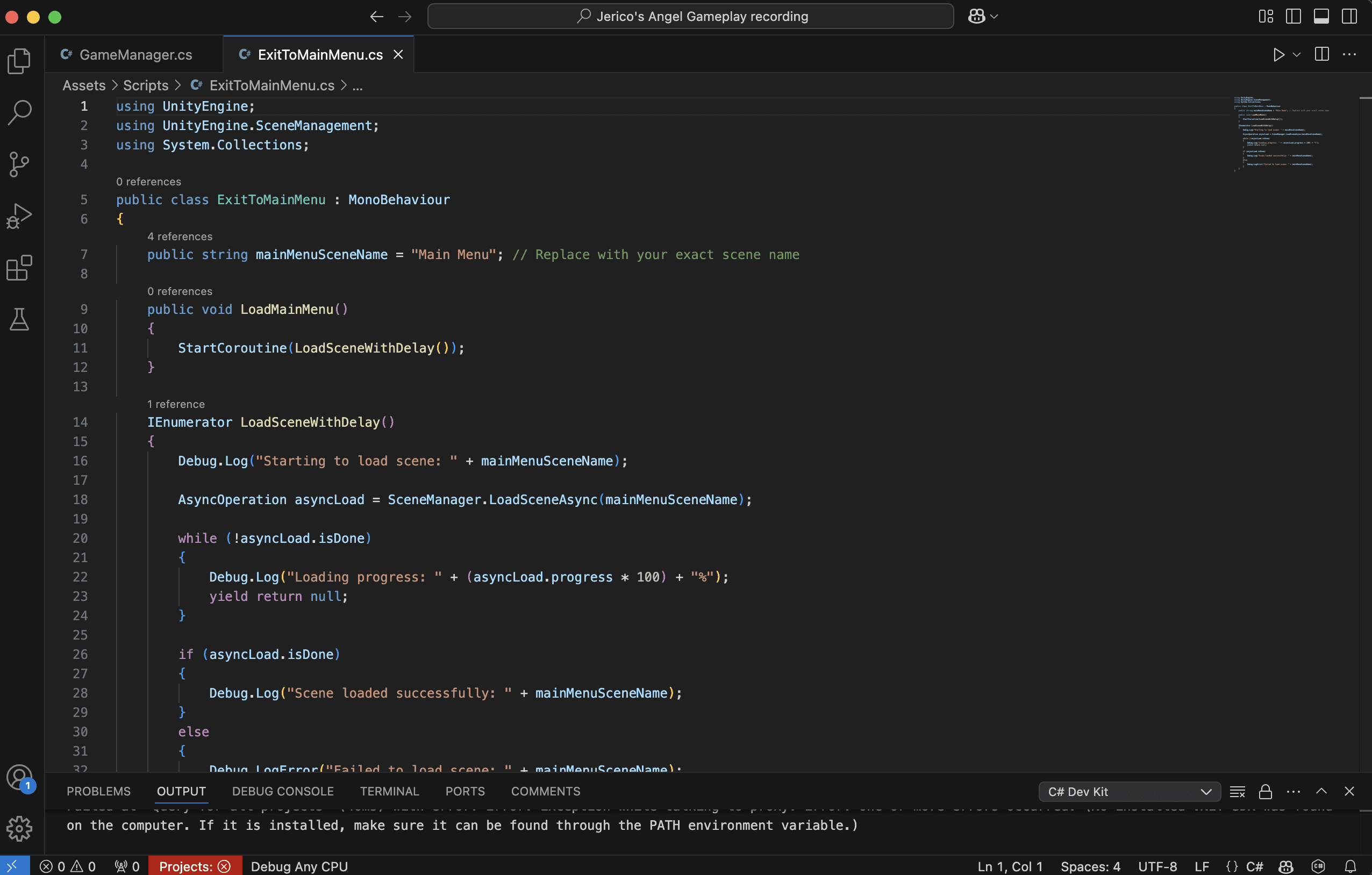Change indentation via Spaces: 4
Screen dimensions: 1372x875
pyautogui.click(x=1090, y=866)
